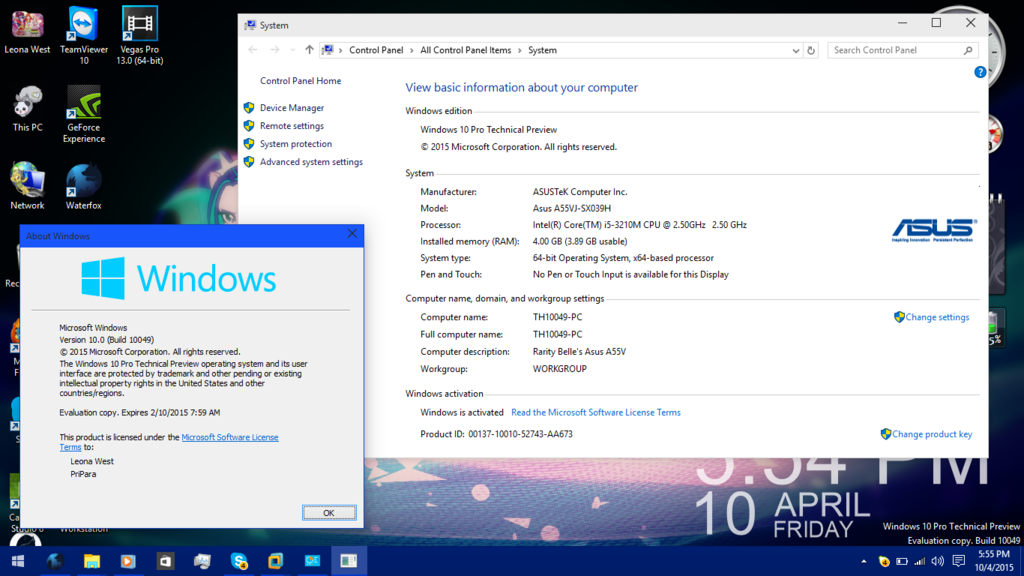Go up one level in Control Panel
Viewport: 1024px width, 576px height.
pos(309,50)
